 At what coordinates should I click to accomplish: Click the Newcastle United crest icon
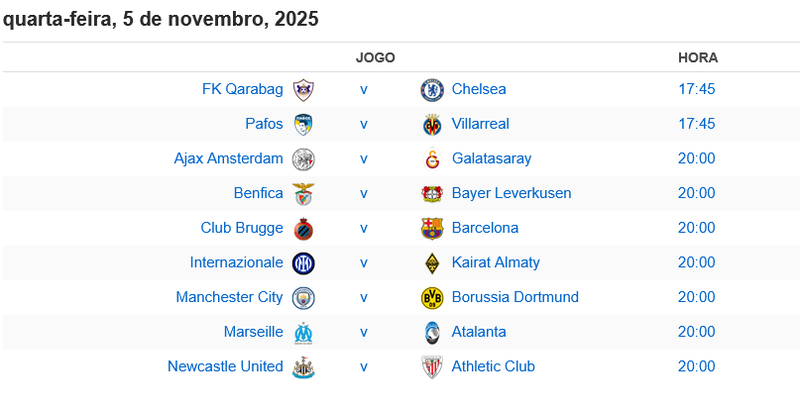point(303,367)
